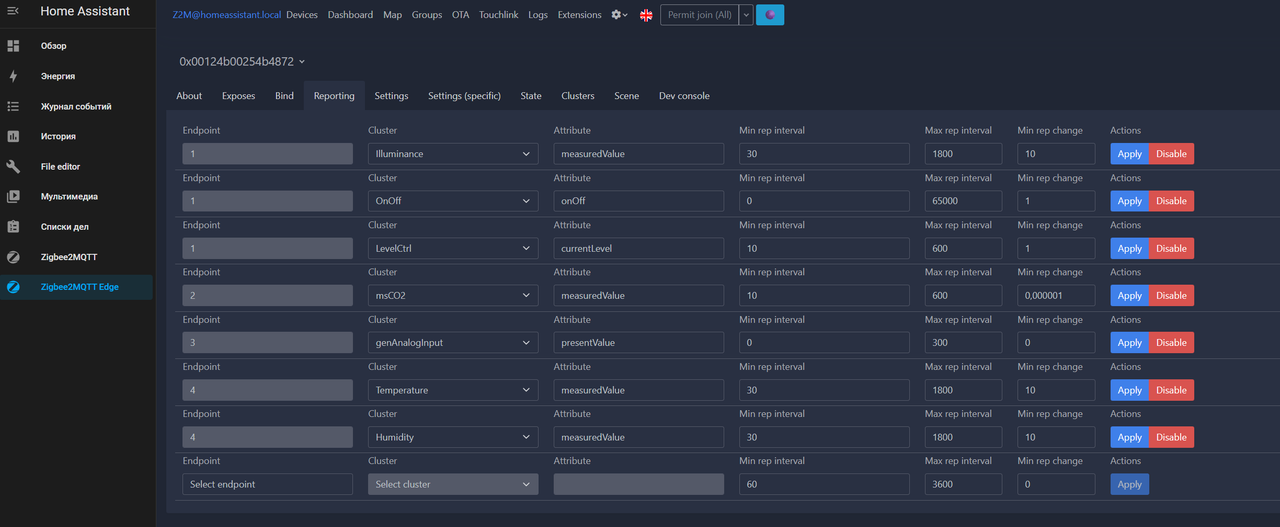Collapse the Home Assistant sidebar menu icon
This screenshot has height=527, width=1280.
tap(13, 11)
